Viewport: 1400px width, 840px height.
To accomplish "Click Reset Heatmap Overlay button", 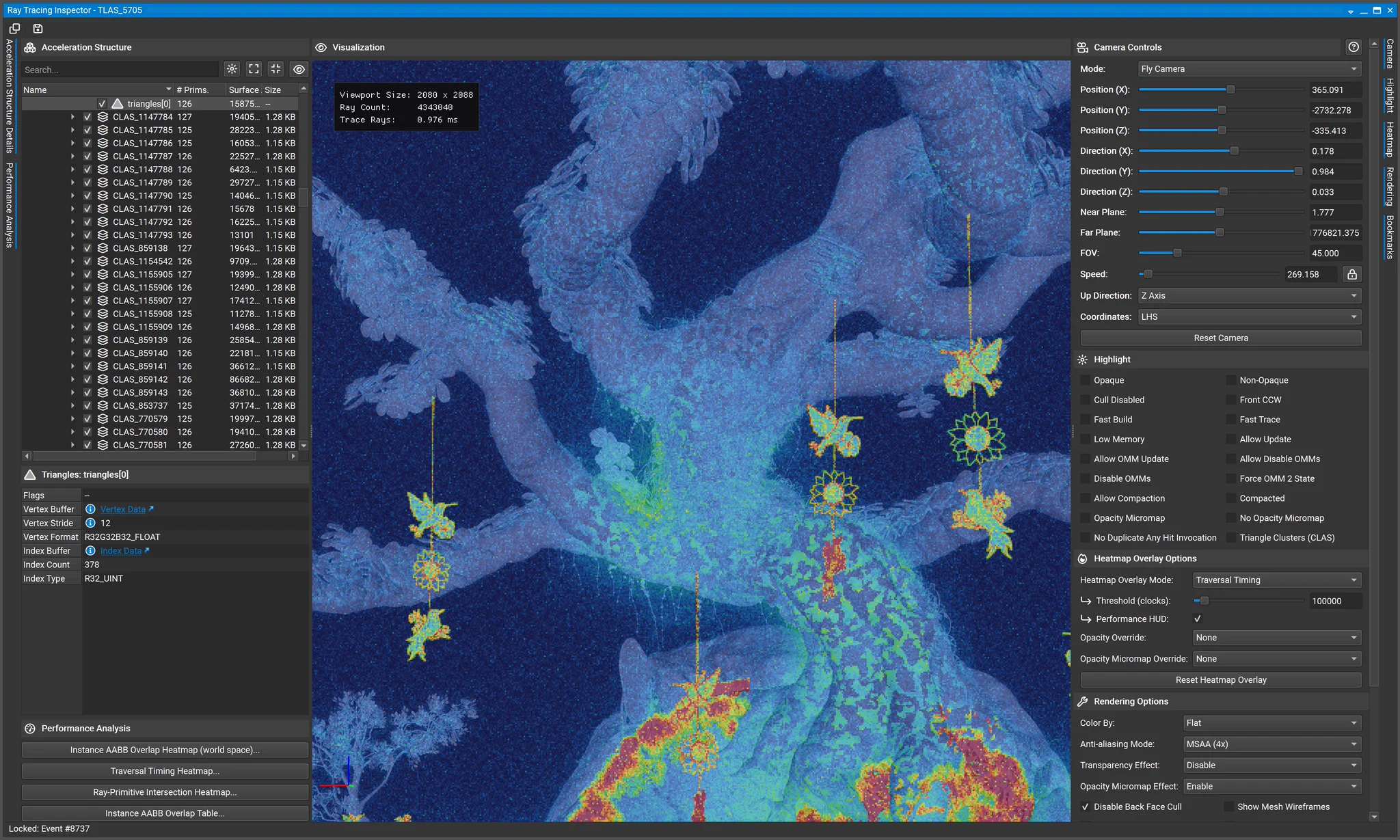I will click(x=1221, y=680).
